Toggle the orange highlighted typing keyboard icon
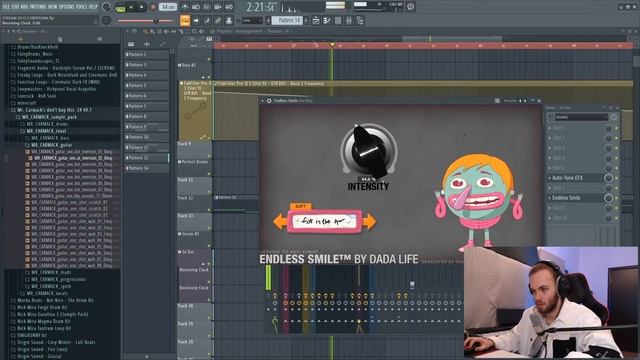Screen dimensions: 640x360 (184, 20)
